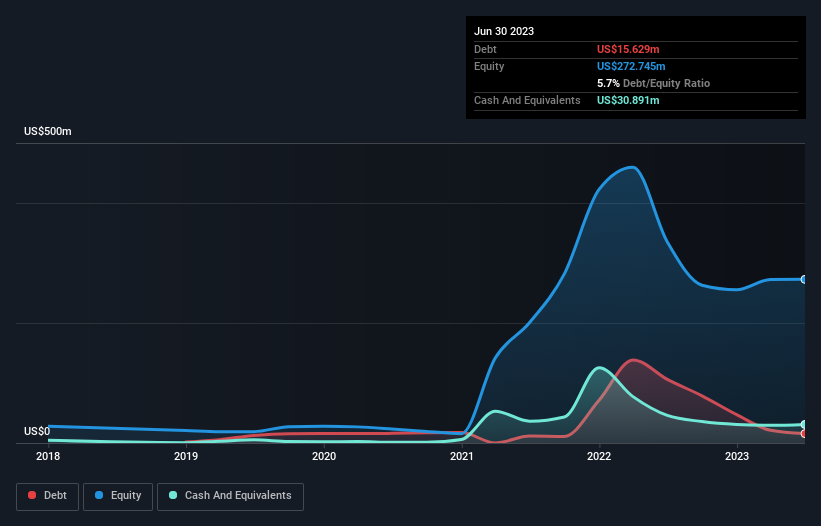Click the Debt row label in tooltip
The image size is (821, 526).
[x=485, y=49]
